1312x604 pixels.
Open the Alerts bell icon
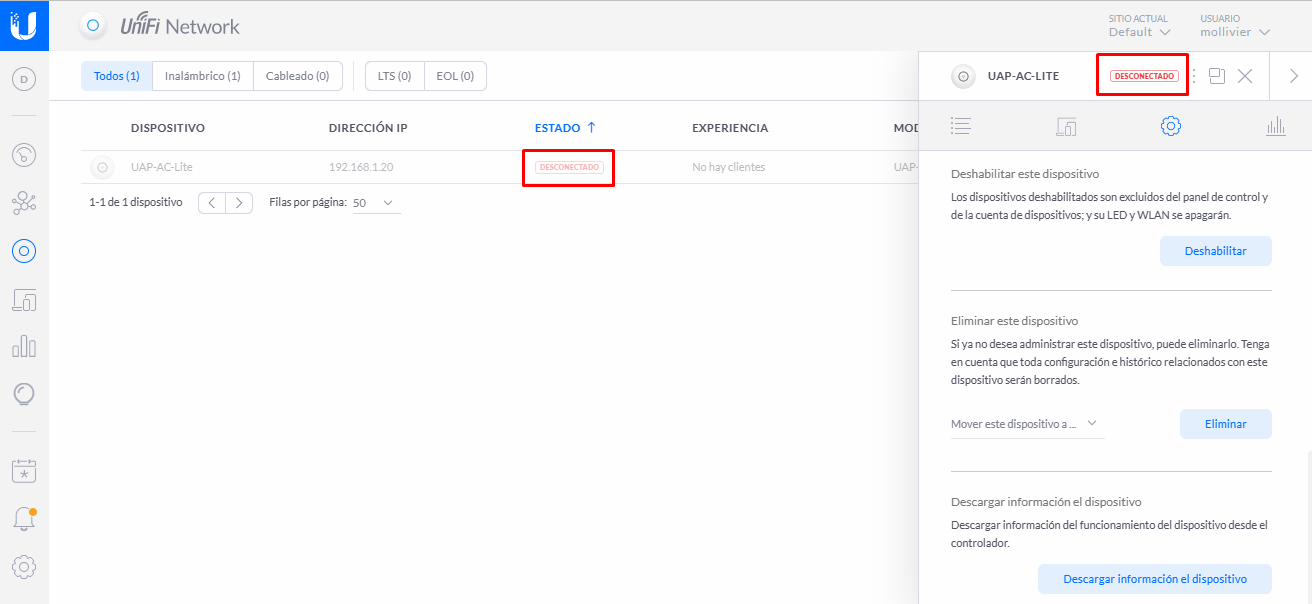tap(24, 518)
